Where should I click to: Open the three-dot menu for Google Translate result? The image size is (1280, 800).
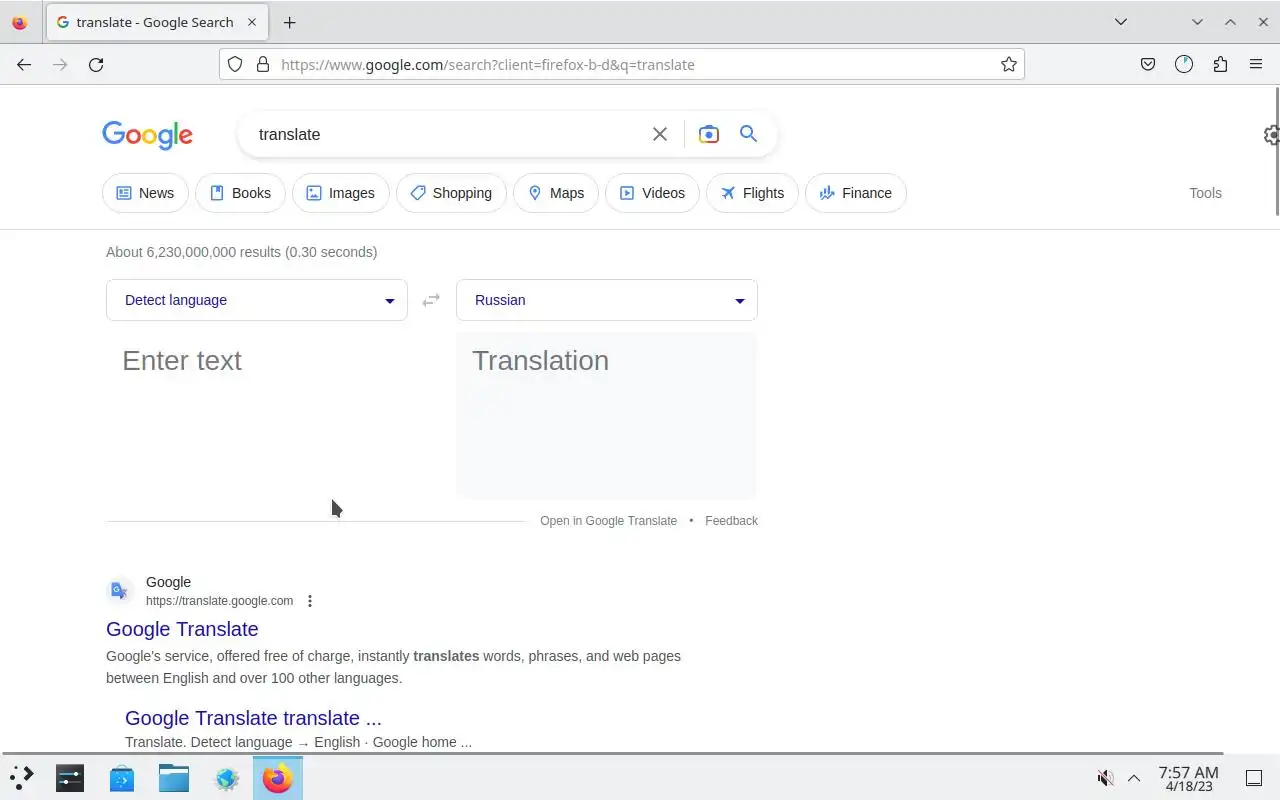click(x=310, y=601)
